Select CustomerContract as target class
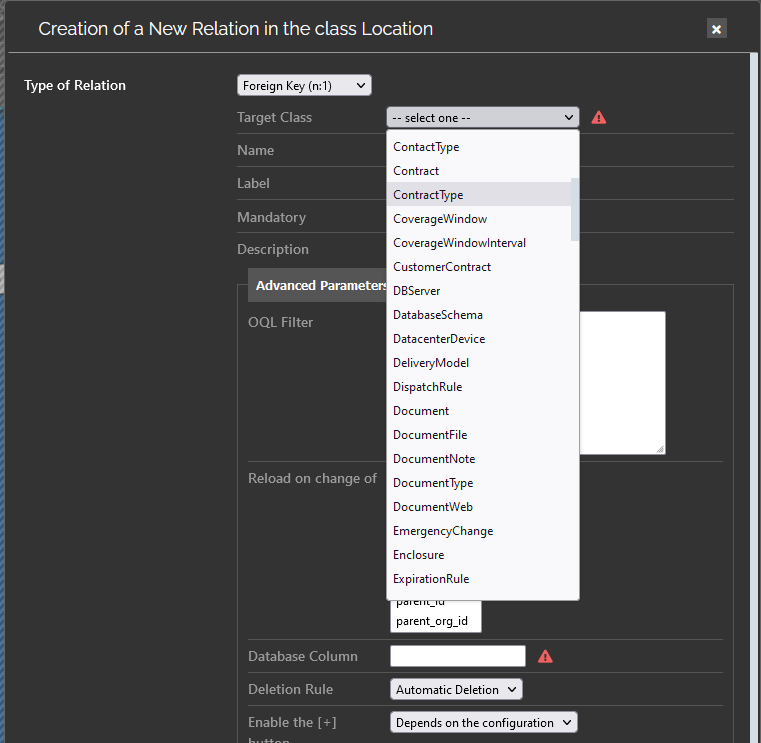Image resolution: width=761 pixels, height=743 pixels. 442,267
